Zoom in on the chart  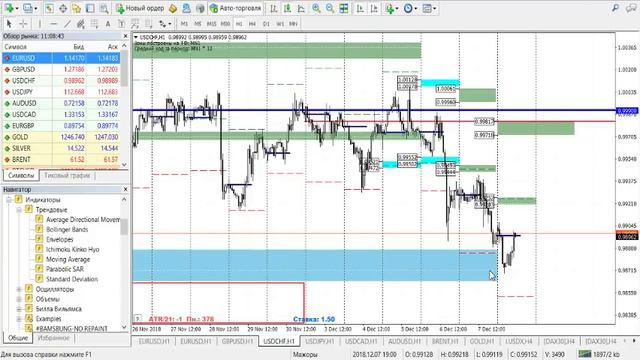coord(316,8)
